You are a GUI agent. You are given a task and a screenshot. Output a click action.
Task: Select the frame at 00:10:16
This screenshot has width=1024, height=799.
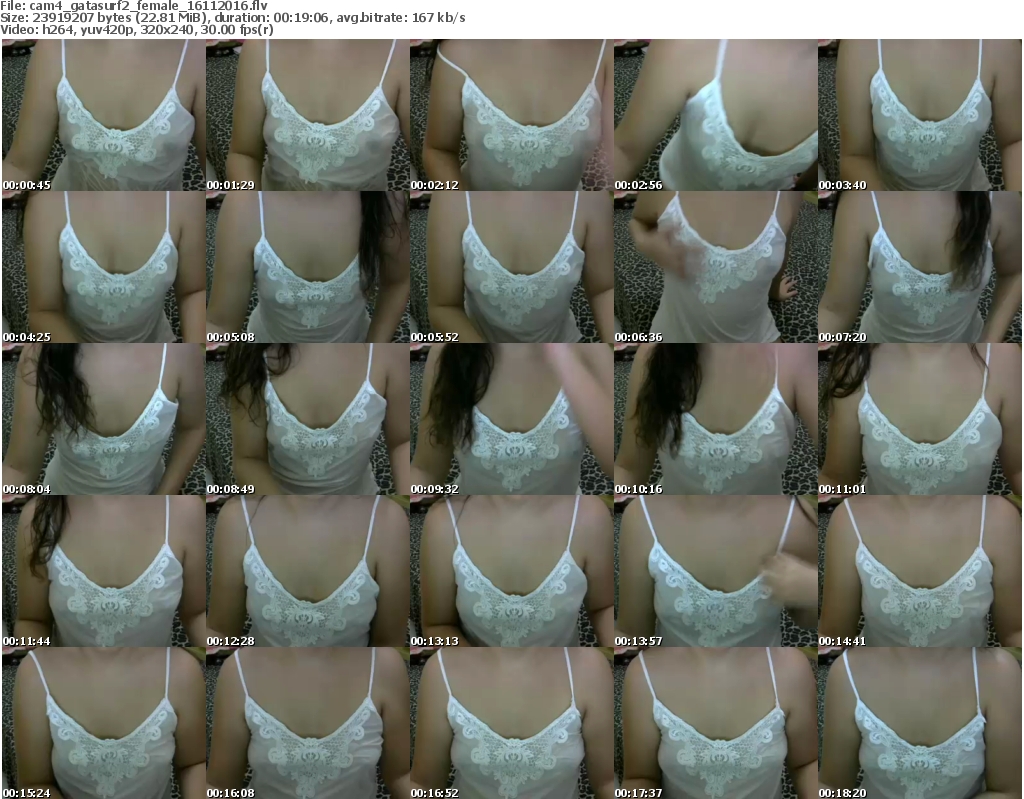(x=716, y=419)
